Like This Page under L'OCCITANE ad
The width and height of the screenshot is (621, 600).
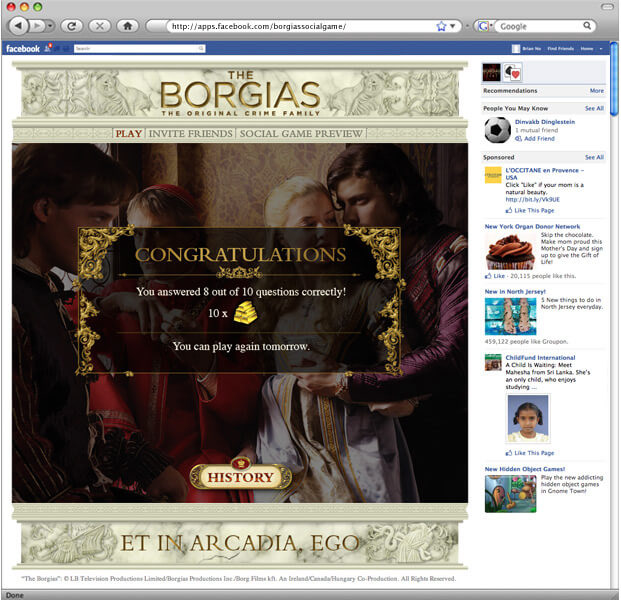coord(530,210)
